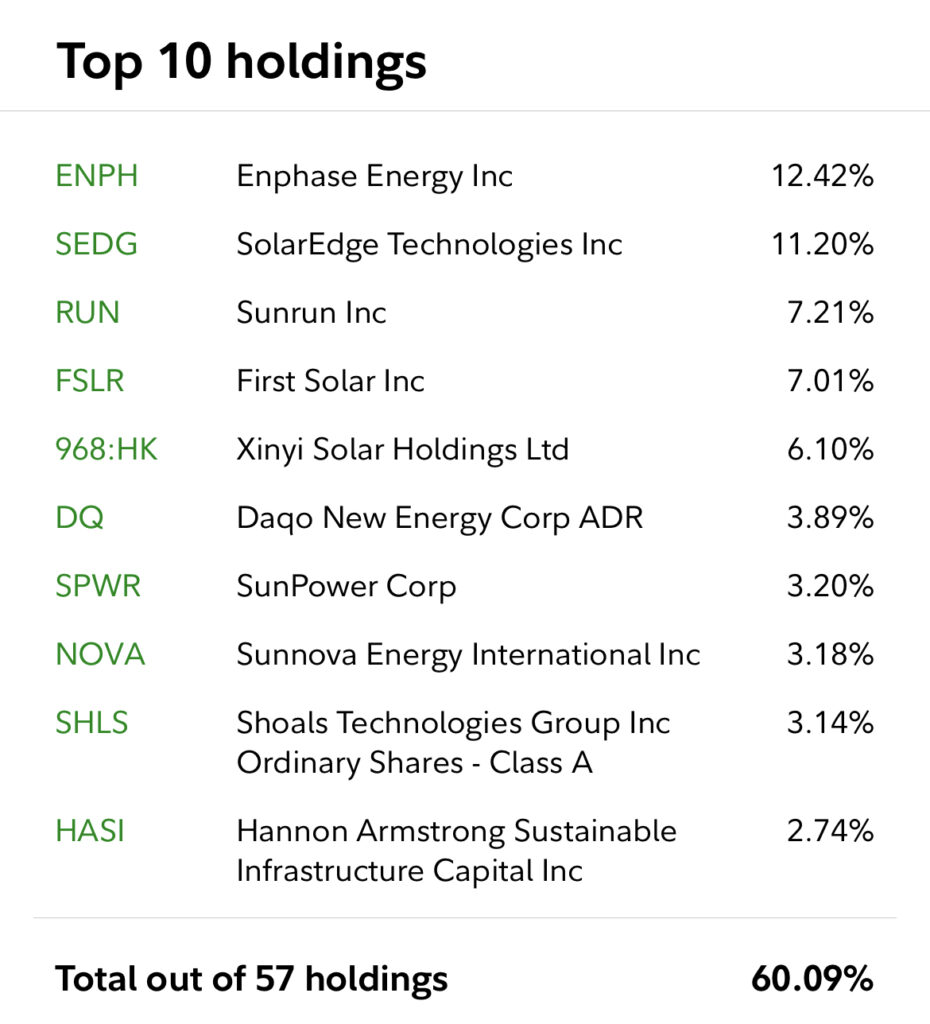This screenshot has height=1024, width=930.
Task: Select the Total out of 57 holdings label
Action: (x=251, y=980)
